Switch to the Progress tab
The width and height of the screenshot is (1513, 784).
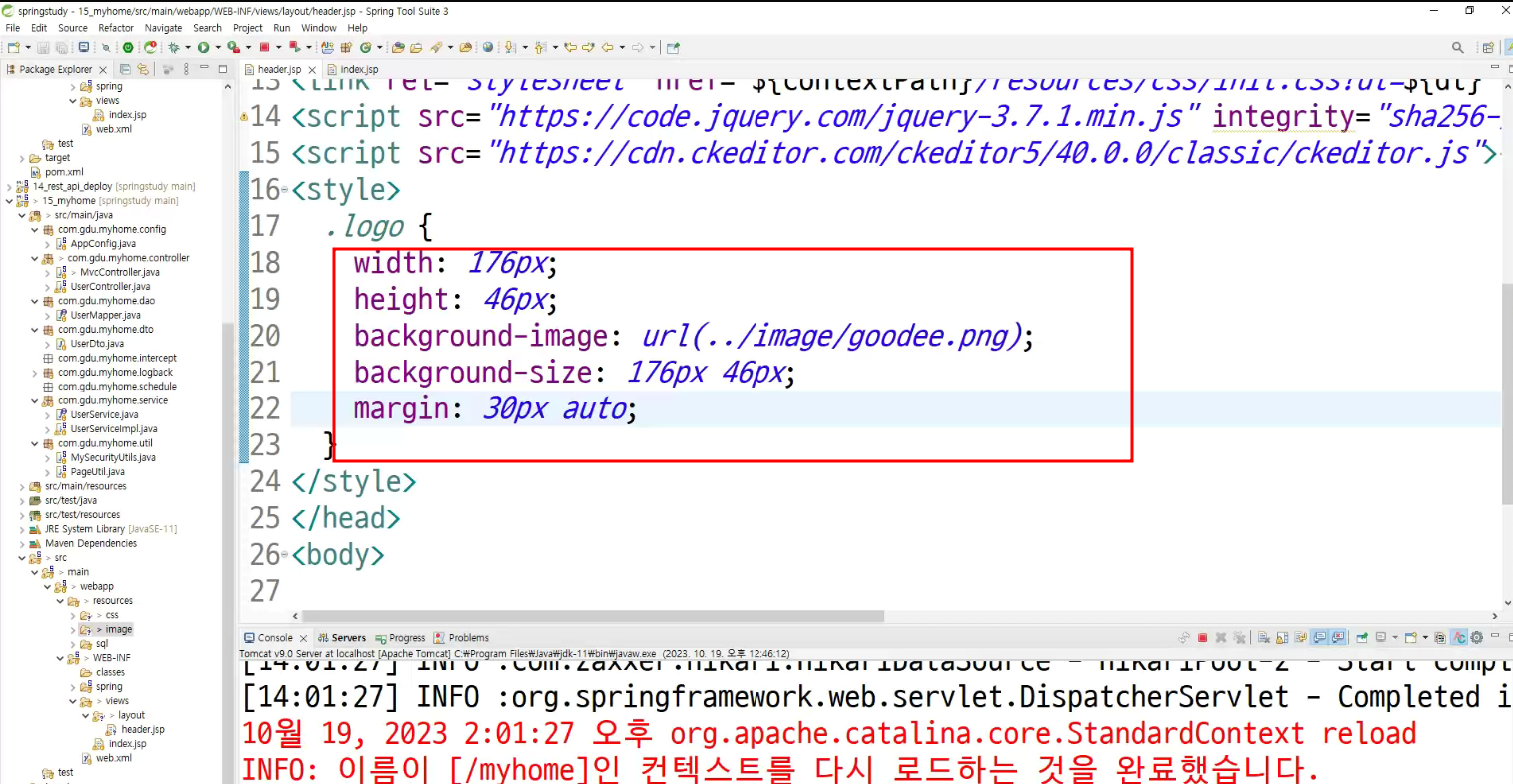click(x=401, y=637)
